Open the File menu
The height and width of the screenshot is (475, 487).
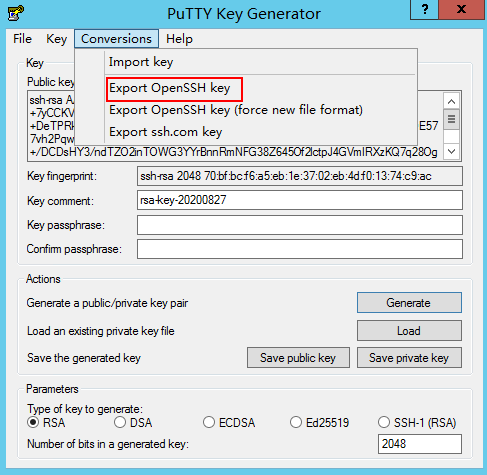tap(22, 39)
